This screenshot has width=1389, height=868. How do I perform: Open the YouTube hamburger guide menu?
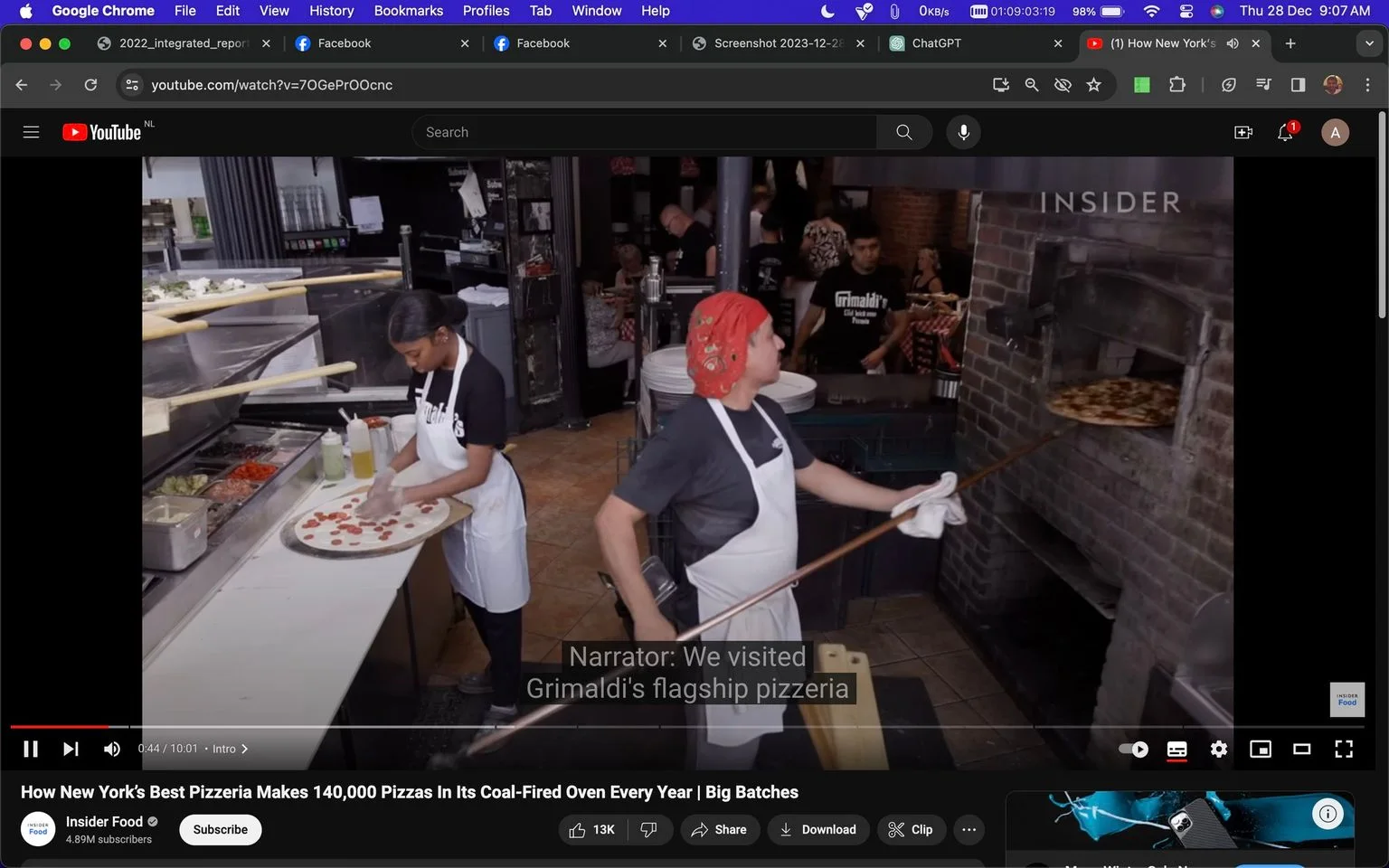click(31, 132)
